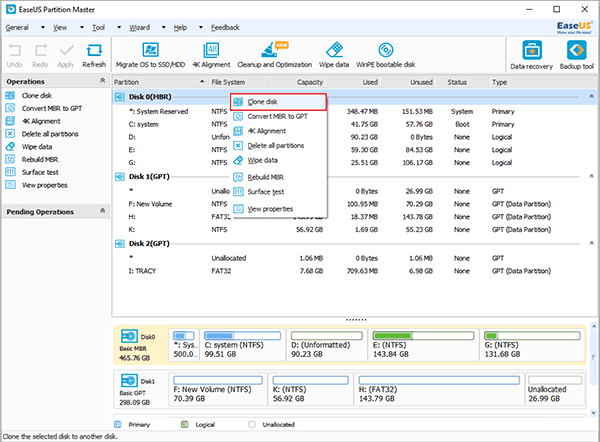Open the Wizard menu
600x442 pixels.
pos(140,28)
